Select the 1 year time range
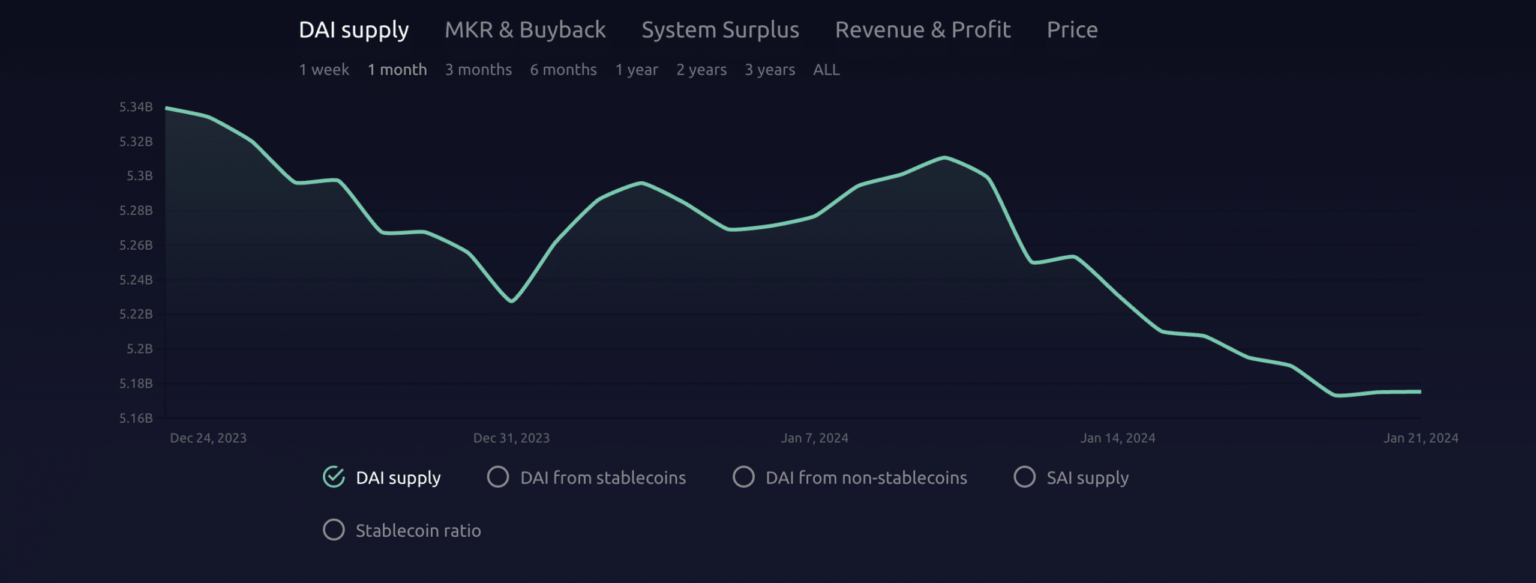The image size is (1536, 583). [x=636, y=70]
